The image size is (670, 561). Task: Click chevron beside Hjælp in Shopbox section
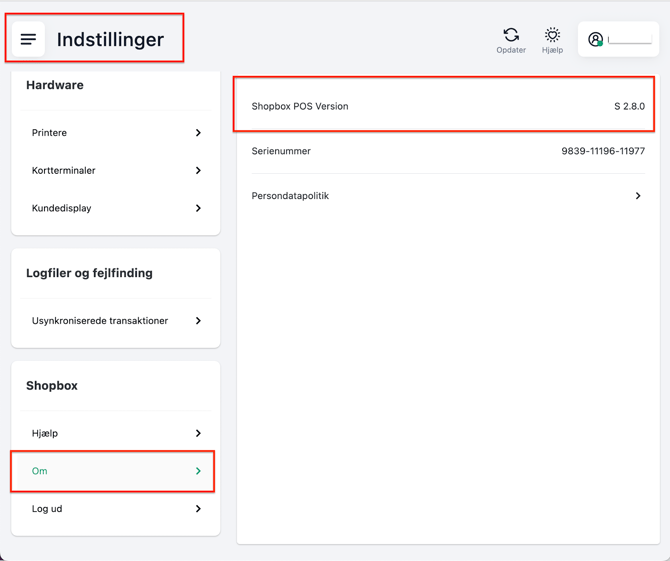pos(198,434)
